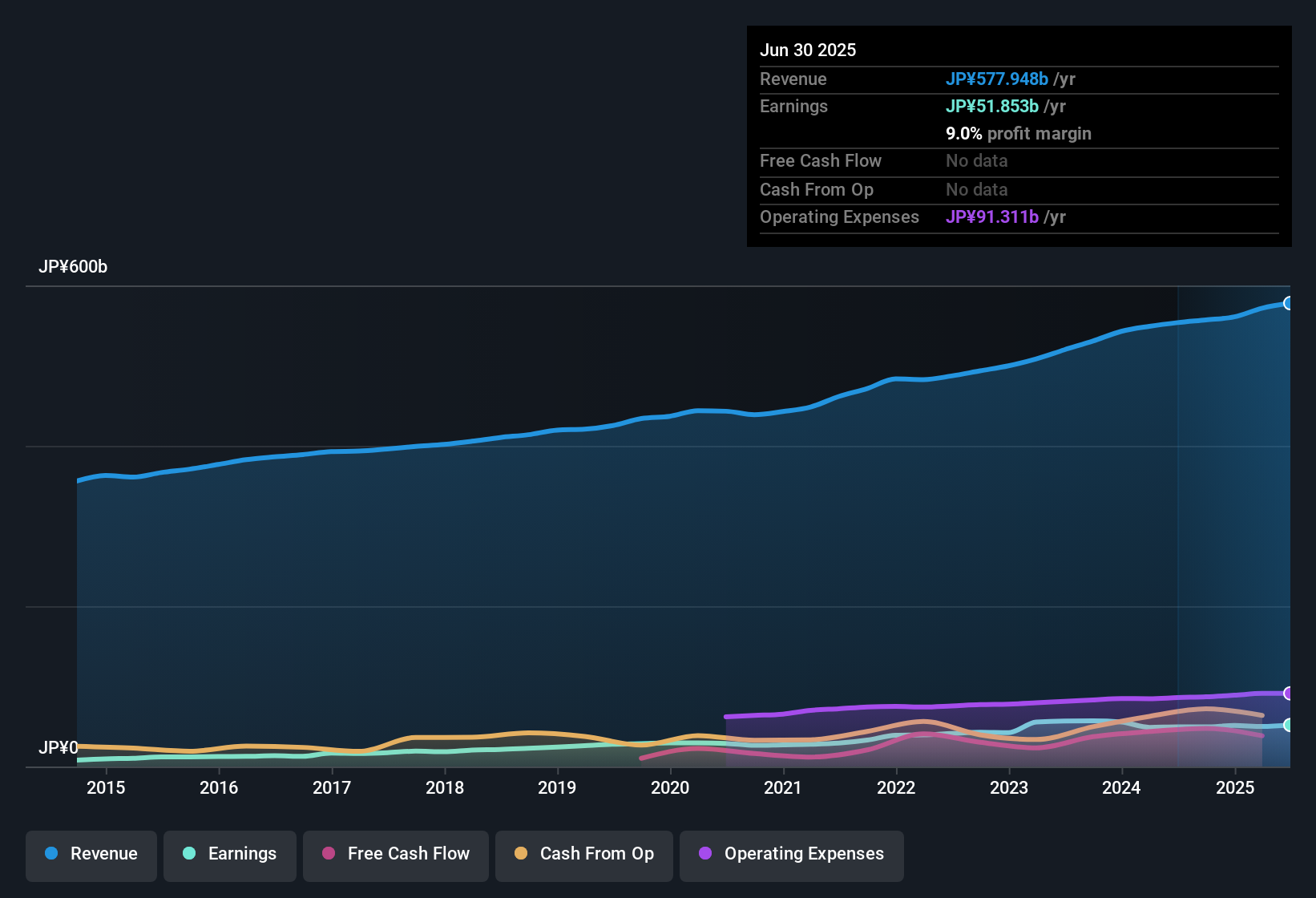Click the JP¥91.311b operating expenses value
Screen dimensions: 1316x898
pyautogui.click(x=992, y=216)
